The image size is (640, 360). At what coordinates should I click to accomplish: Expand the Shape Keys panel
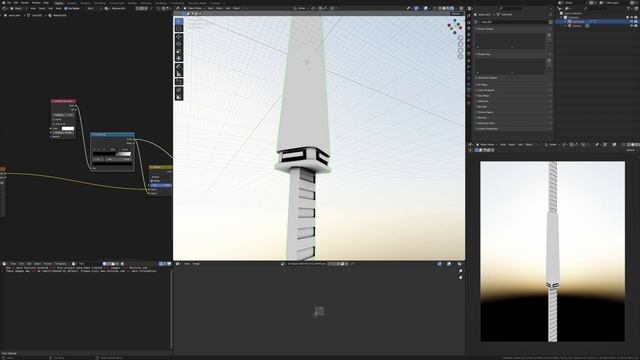(x=513, y=54)
